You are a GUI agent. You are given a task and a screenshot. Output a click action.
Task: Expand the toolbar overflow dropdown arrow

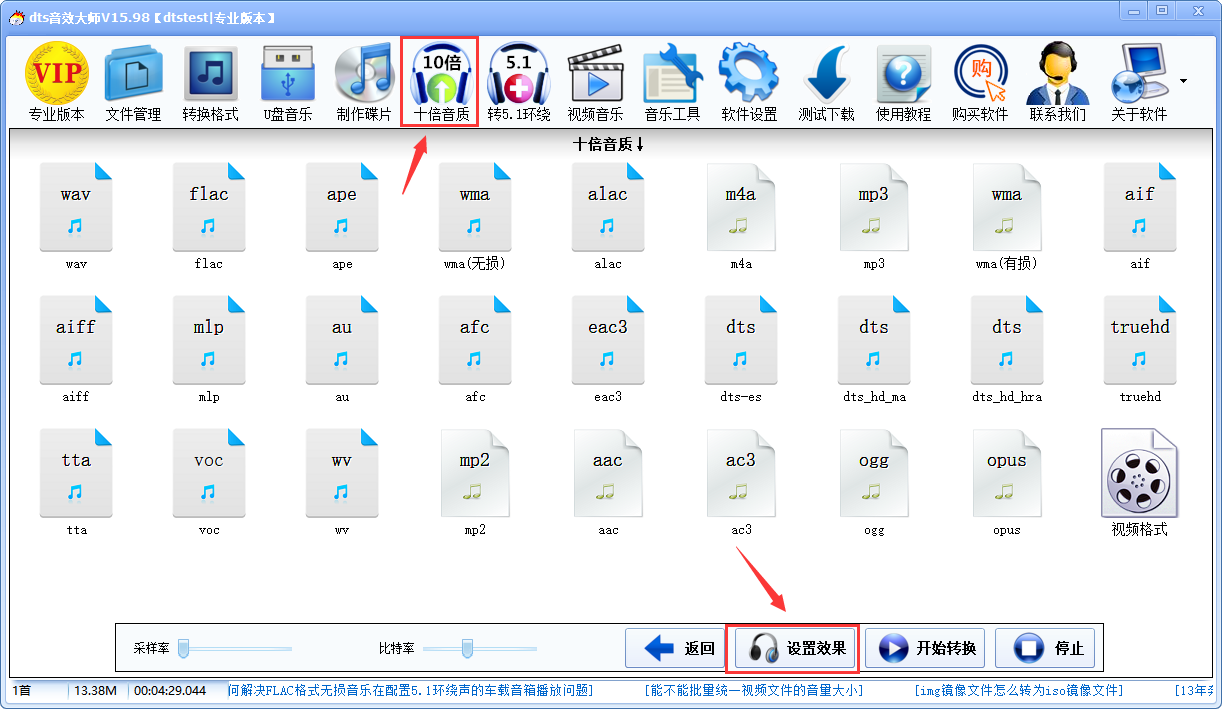click(1184, 81)
